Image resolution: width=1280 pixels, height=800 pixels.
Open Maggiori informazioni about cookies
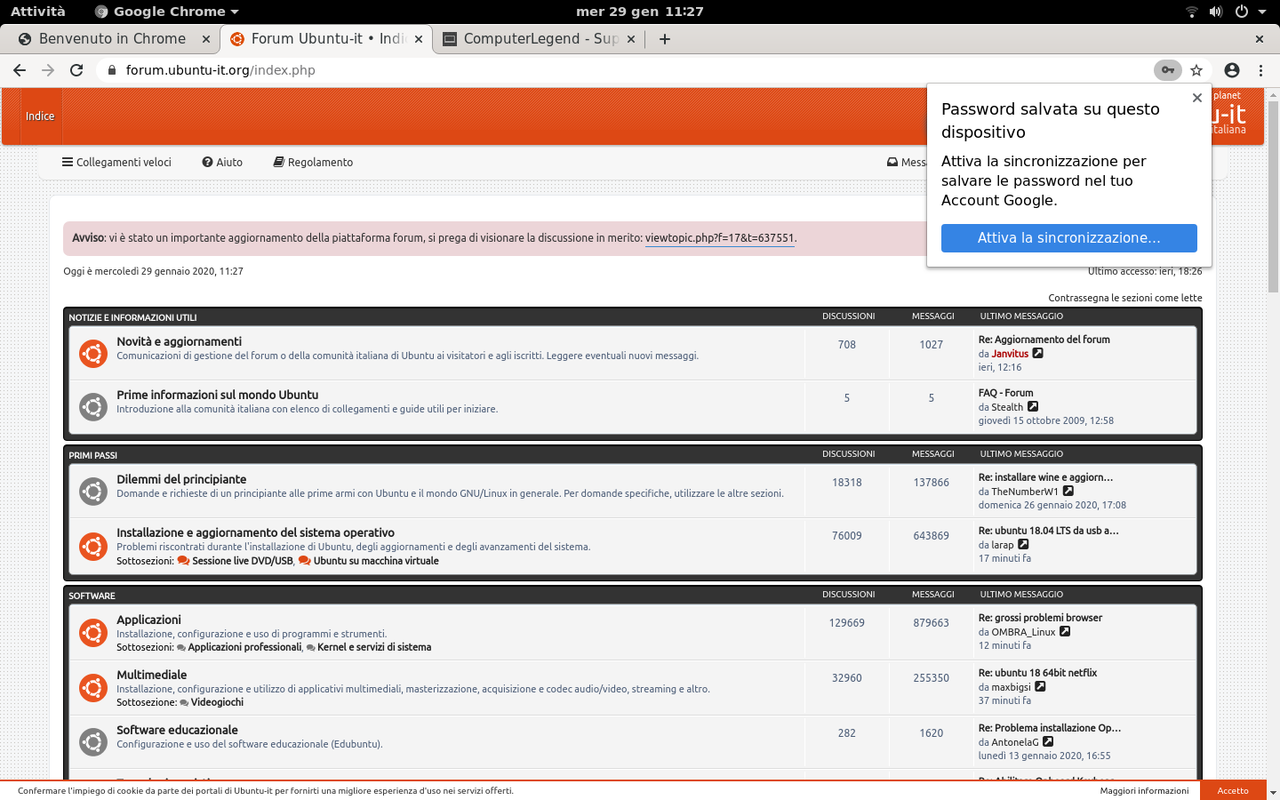click(1144, 790)
